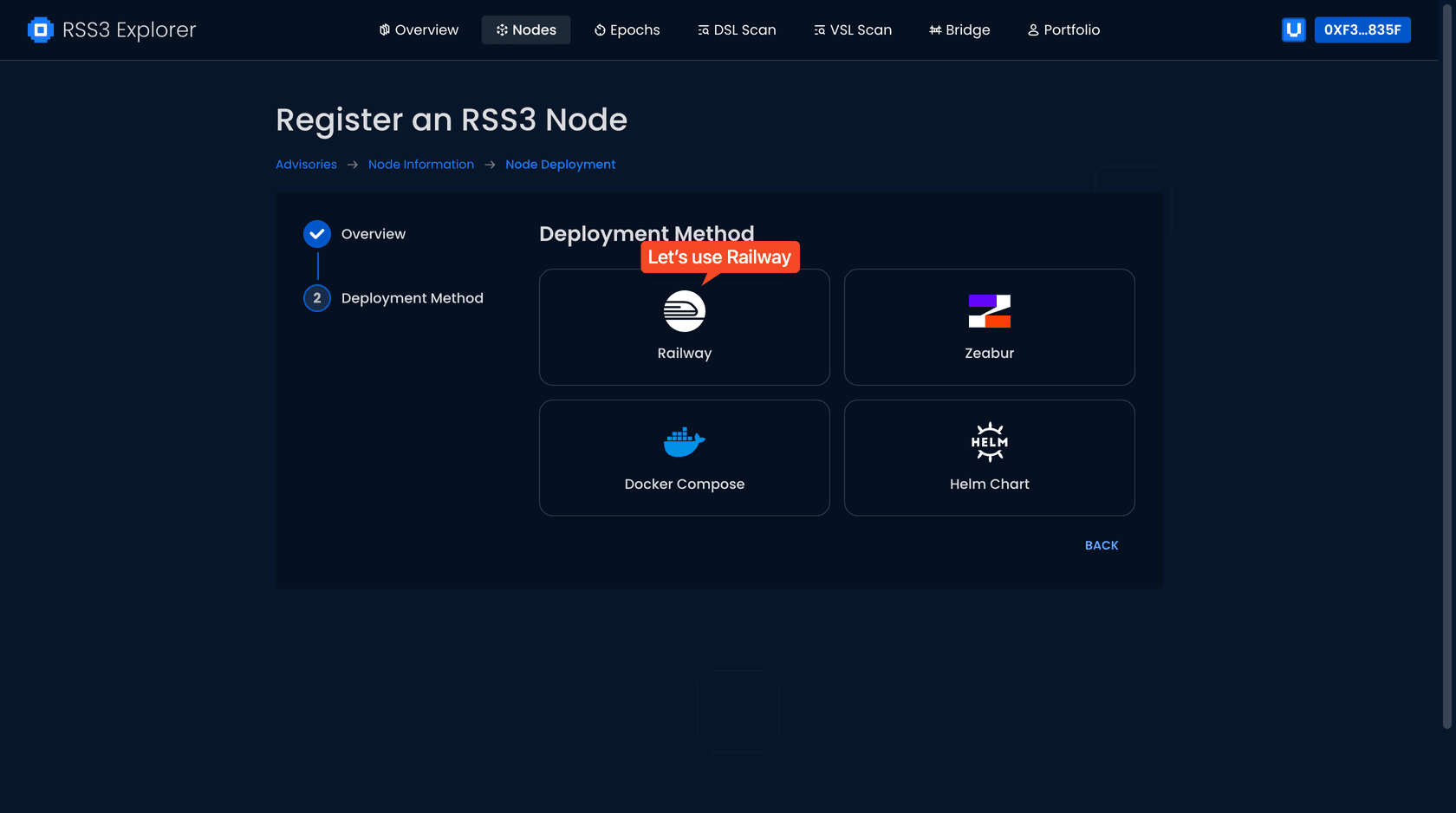
Task: Click the Epochs tab's clock icon
Action: pos(600,29)
